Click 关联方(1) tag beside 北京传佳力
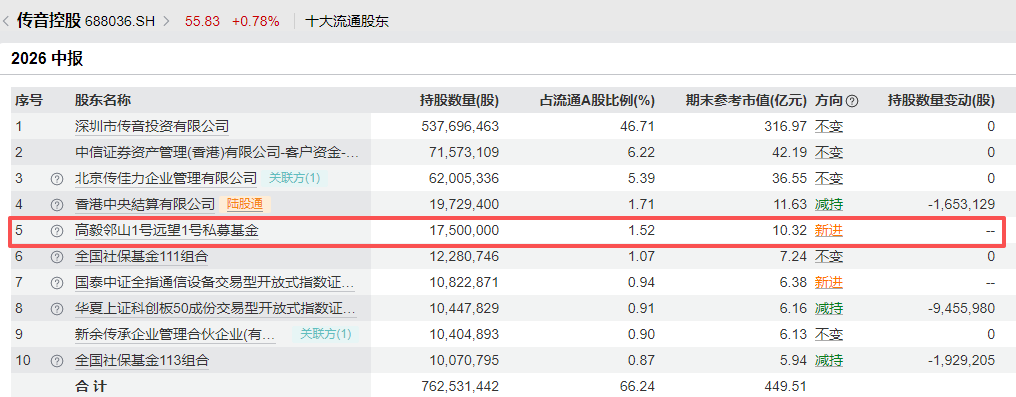 pos(294,178)
